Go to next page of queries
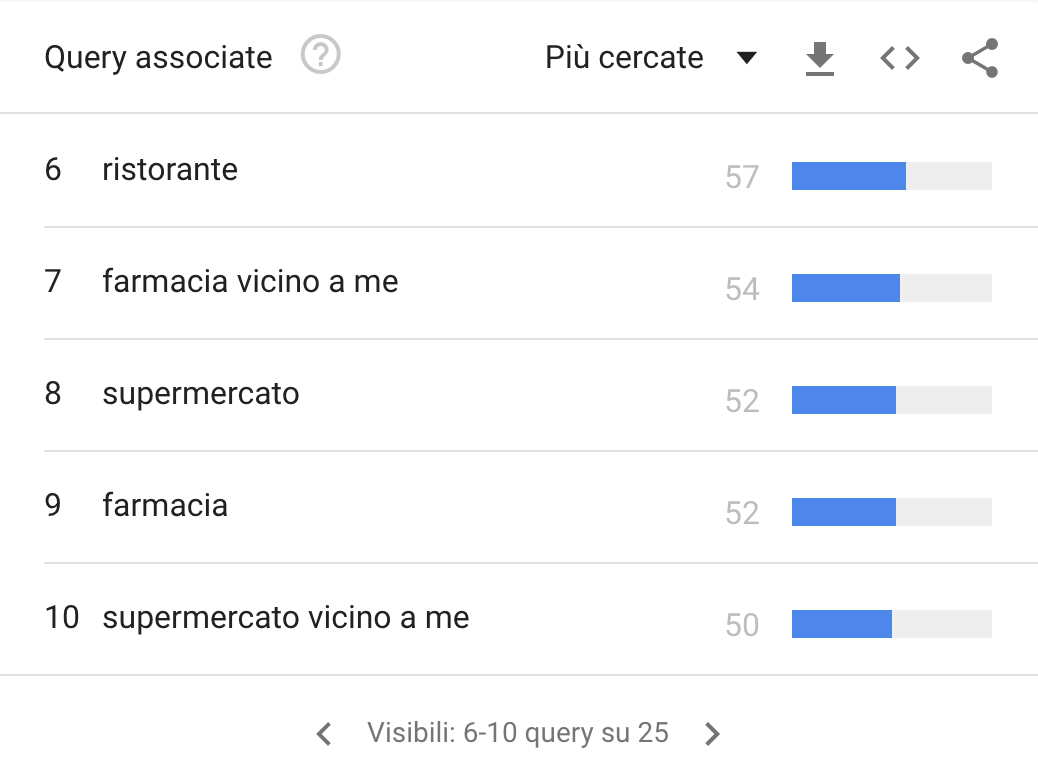 712,734
